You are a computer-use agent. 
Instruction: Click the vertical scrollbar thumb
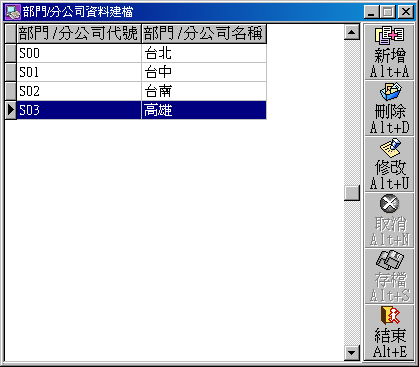click(x=352, y=193)
